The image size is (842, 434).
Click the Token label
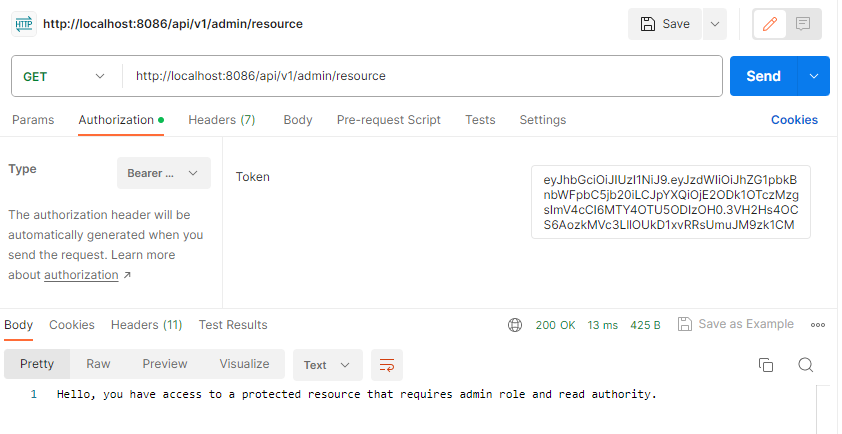point(252,177)
